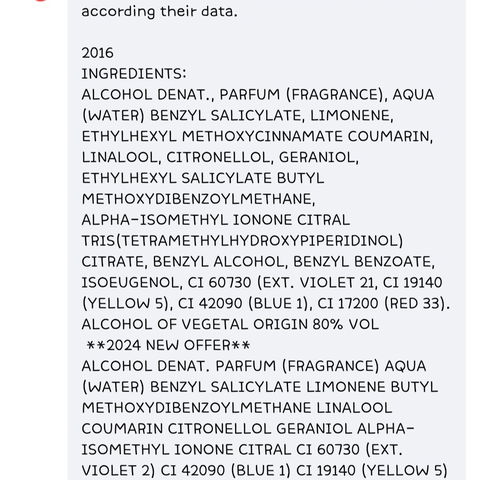Click 'ALPHA-ISOMETHYL IONONE CITRAL' on one line
Image resolution: width=480 pixels, height=480 pixels.
(x=216, y=220)
